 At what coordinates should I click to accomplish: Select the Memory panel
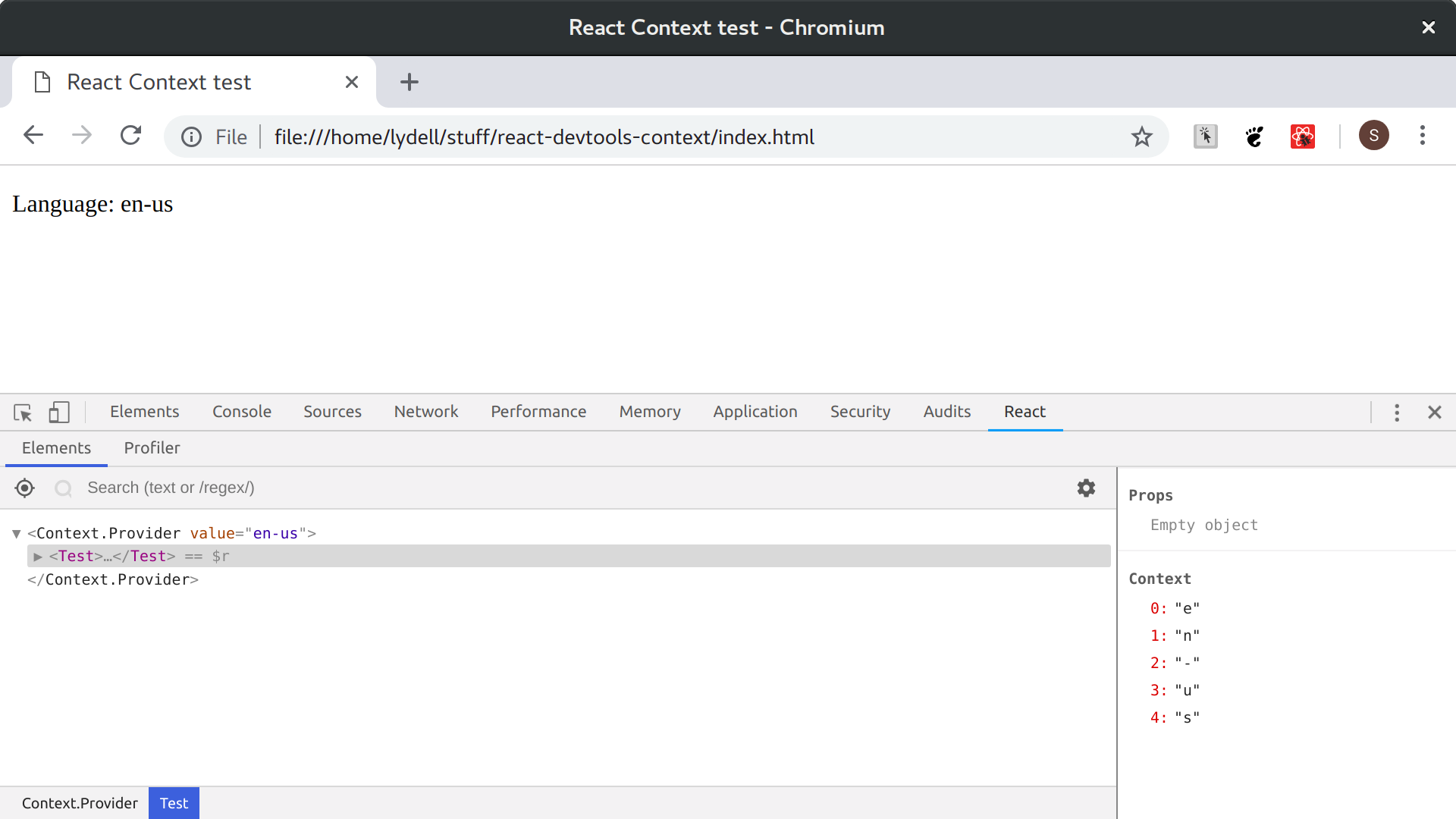click(x=649, y=412)
